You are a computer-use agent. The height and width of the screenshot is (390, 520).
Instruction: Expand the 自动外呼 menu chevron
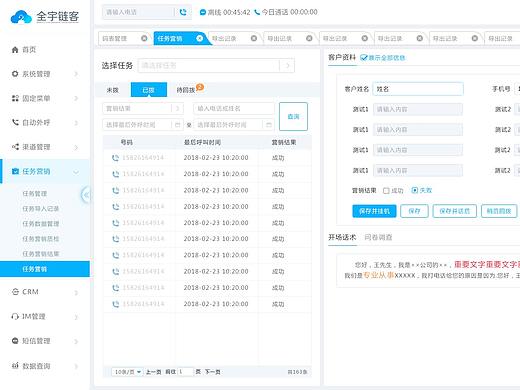[76, 123]
